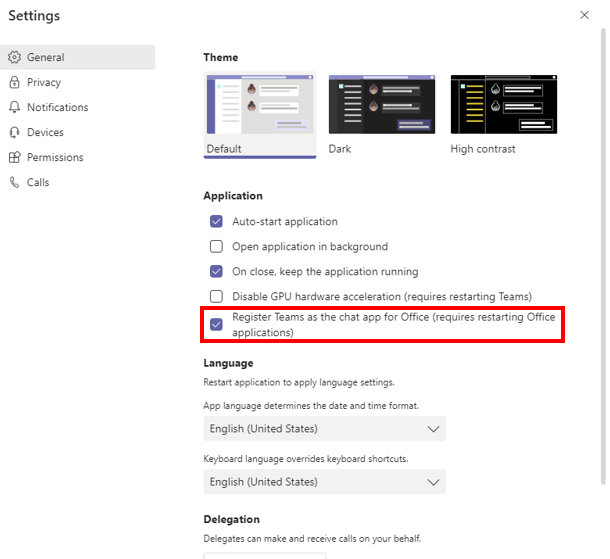Open the App language dropdown
610x559 pixels.
point(324,428)
